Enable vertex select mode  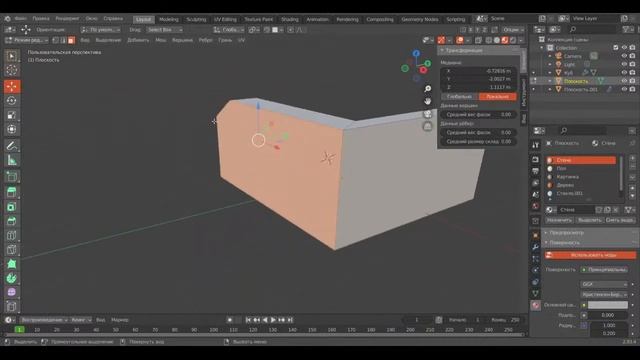[56, 40]
